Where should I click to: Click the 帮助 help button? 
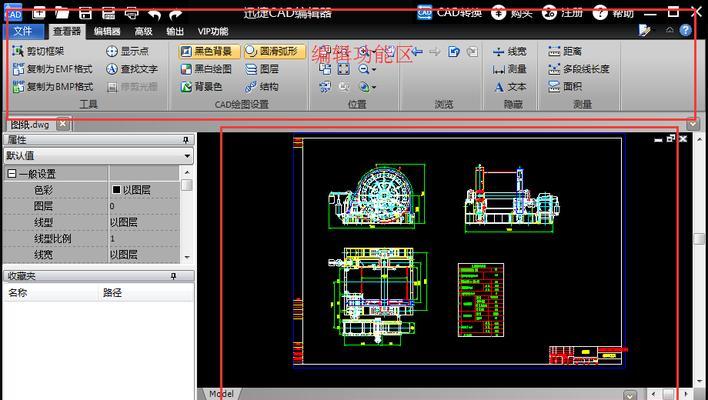[x=613, y=13]
